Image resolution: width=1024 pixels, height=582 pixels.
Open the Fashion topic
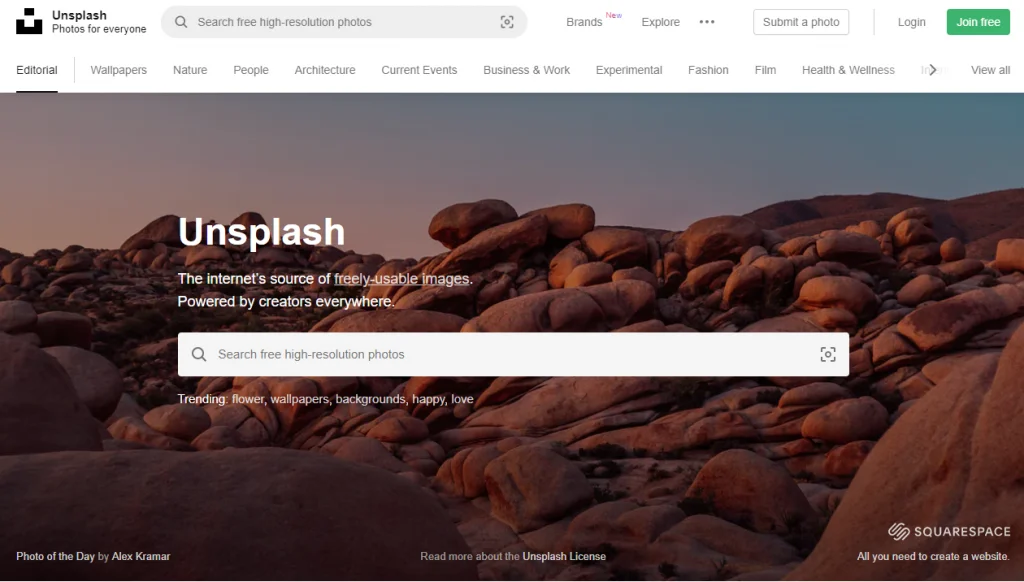coord(708,70)
